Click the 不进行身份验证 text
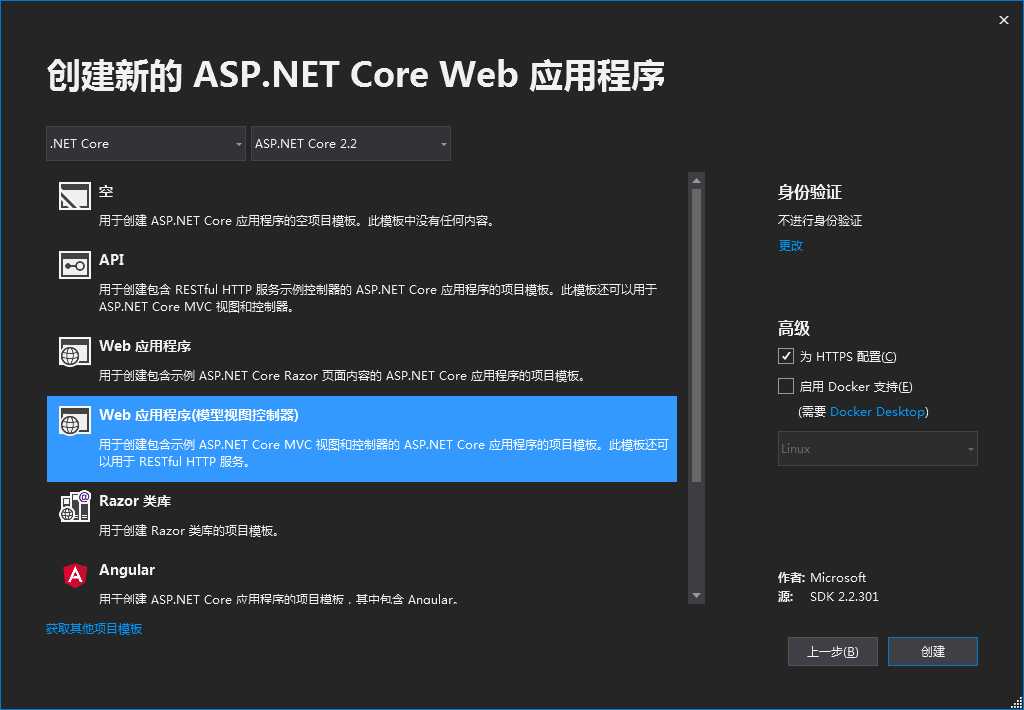 pyautogui.click(x=820, y=221)
